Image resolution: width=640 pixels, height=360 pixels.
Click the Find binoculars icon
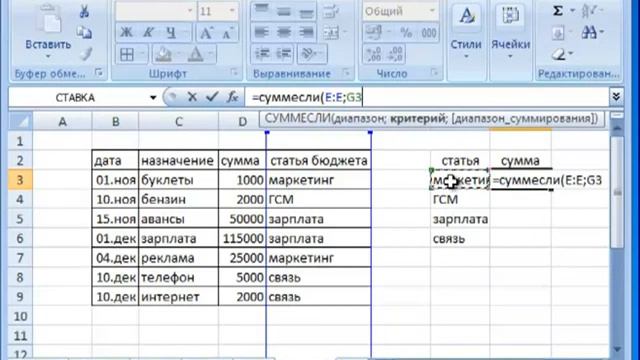coord(589,33)
